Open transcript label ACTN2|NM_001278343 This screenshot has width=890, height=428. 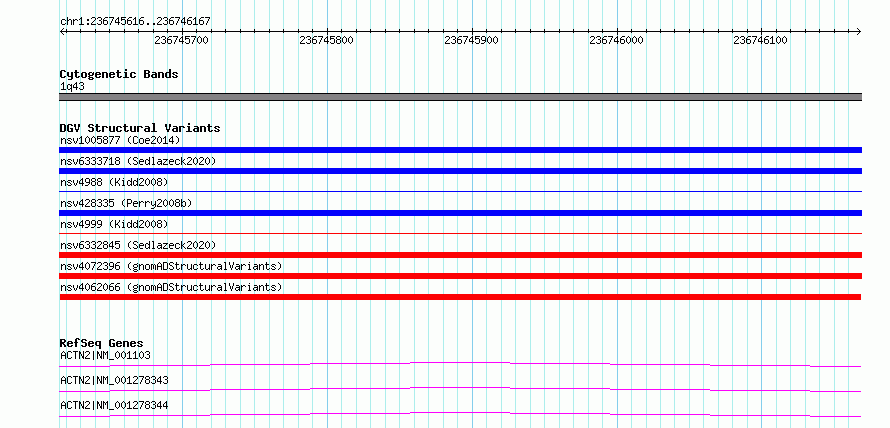coord(114,380)
